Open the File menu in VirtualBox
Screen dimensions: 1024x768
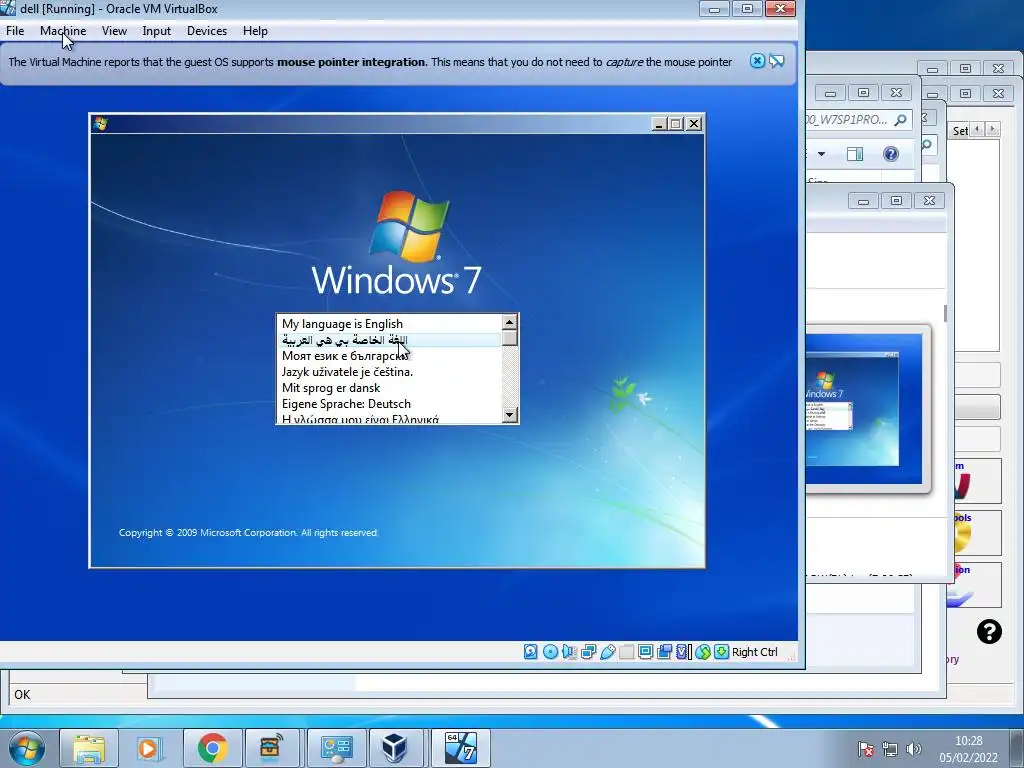[x=15, y=31]
